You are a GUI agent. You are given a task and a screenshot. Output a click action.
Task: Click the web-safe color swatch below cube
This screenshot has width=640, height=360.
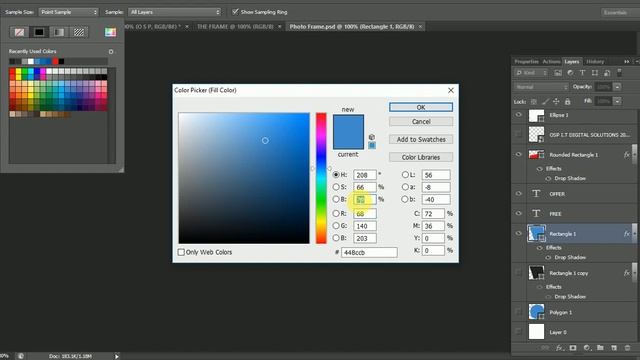[x=372, y=145]
